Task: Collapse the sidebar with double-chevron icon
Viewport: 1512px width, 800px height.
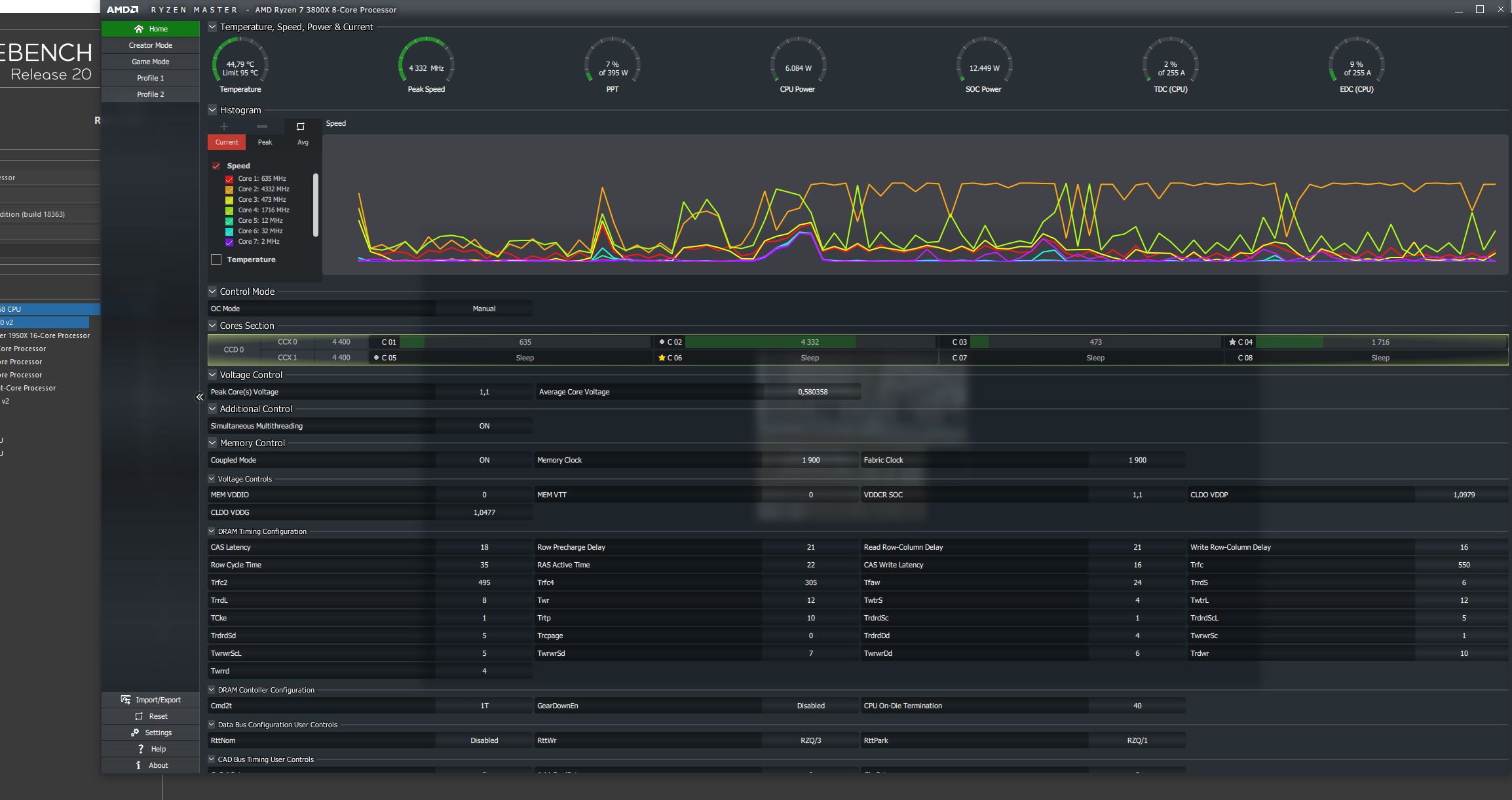Action: tap(200, 397)
